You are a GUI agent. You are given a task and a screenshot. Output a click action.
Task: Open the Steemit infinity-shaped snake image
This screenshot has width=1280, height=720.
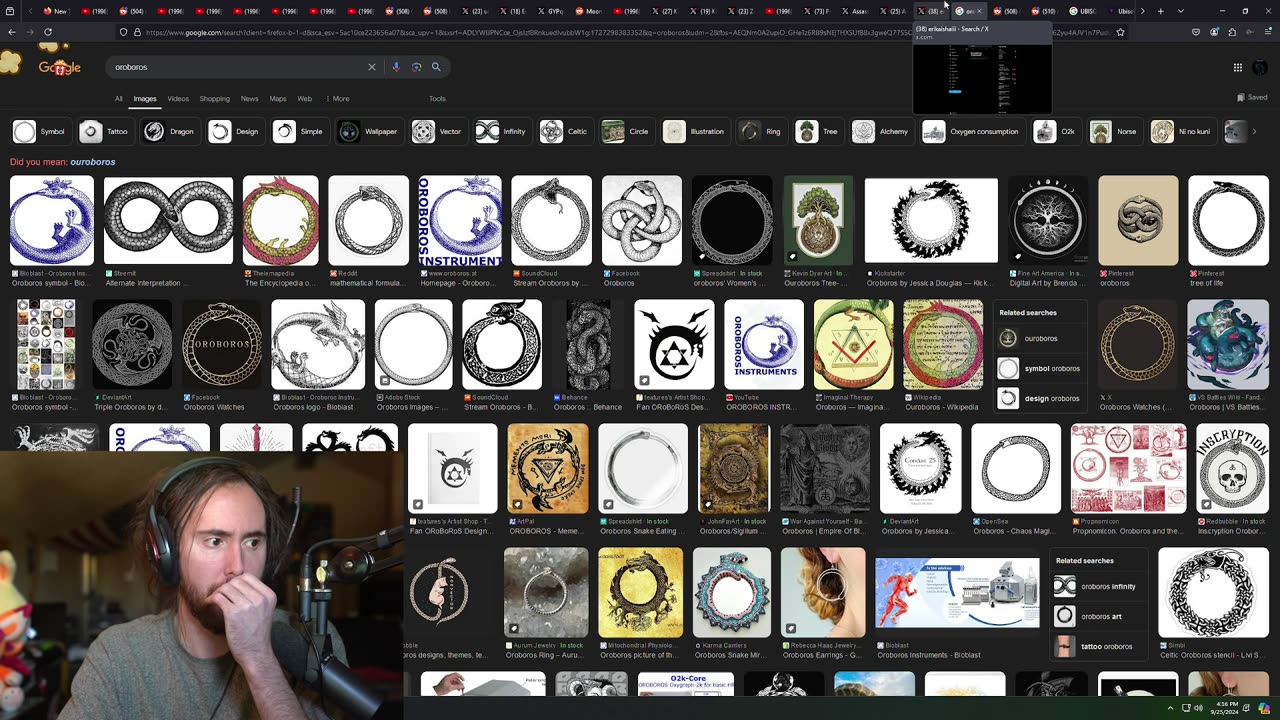(168, 221)
